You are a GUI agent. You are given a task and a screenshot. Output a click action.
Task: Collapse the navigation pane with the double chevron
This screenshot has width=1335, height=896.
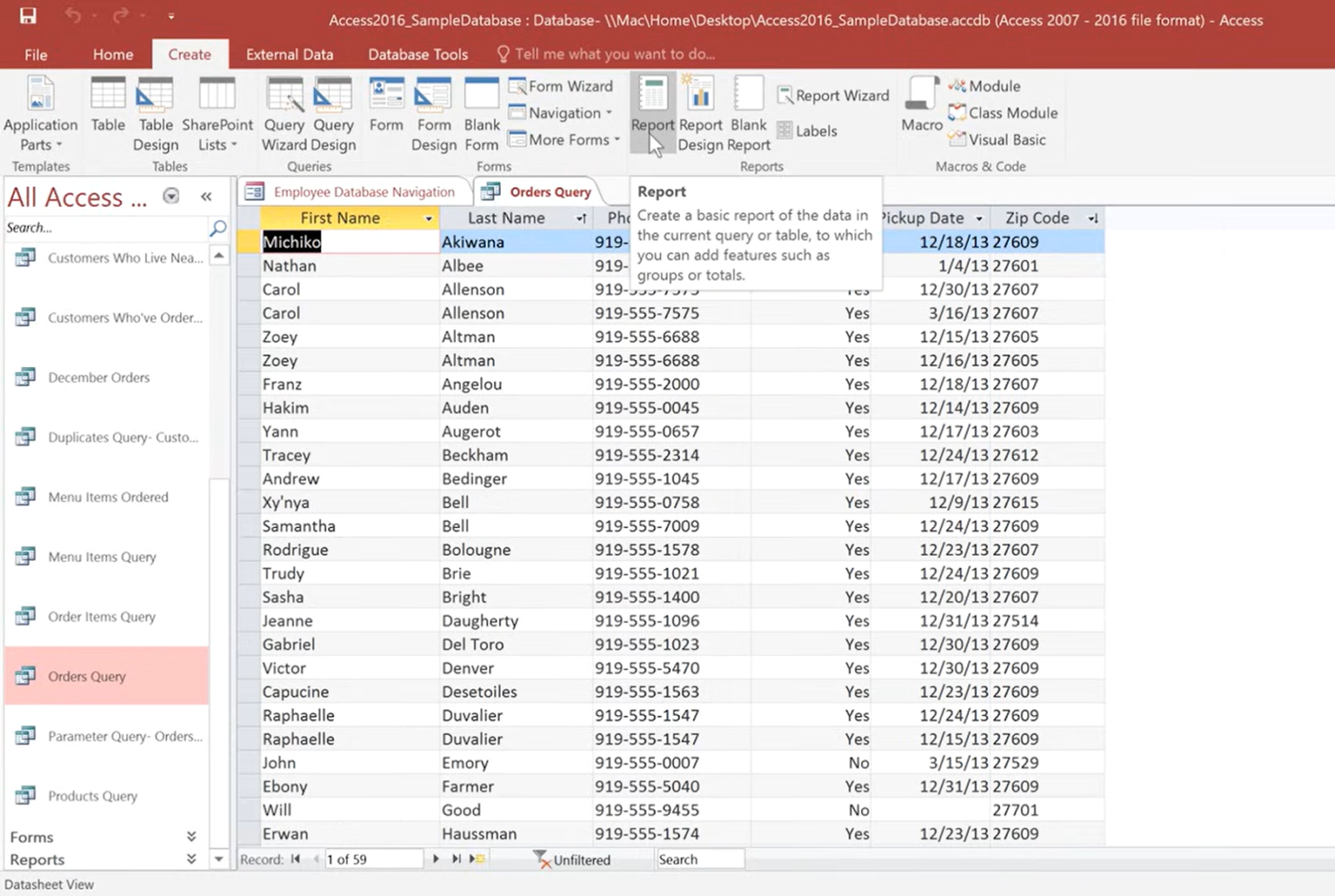[206, 196]
